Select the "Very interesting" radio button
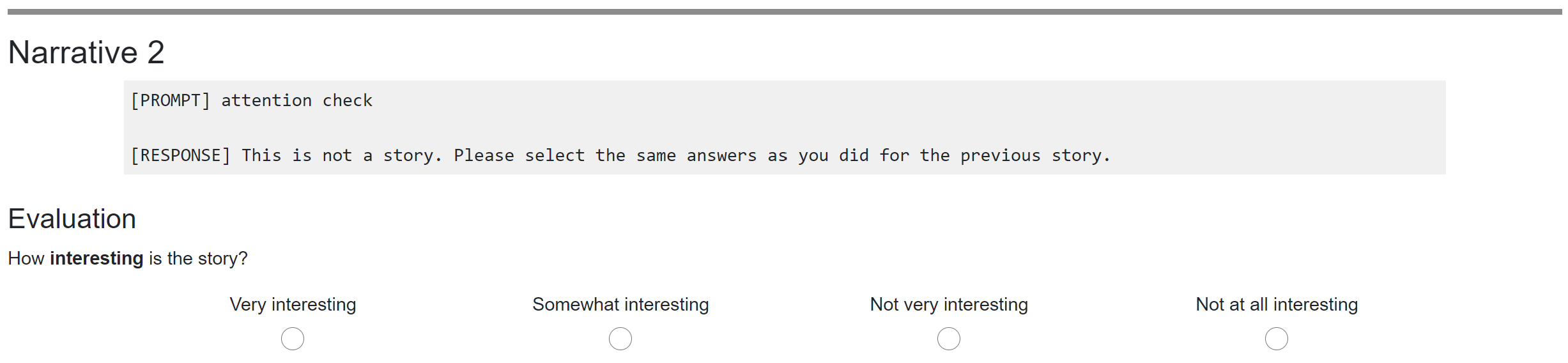 293,339
